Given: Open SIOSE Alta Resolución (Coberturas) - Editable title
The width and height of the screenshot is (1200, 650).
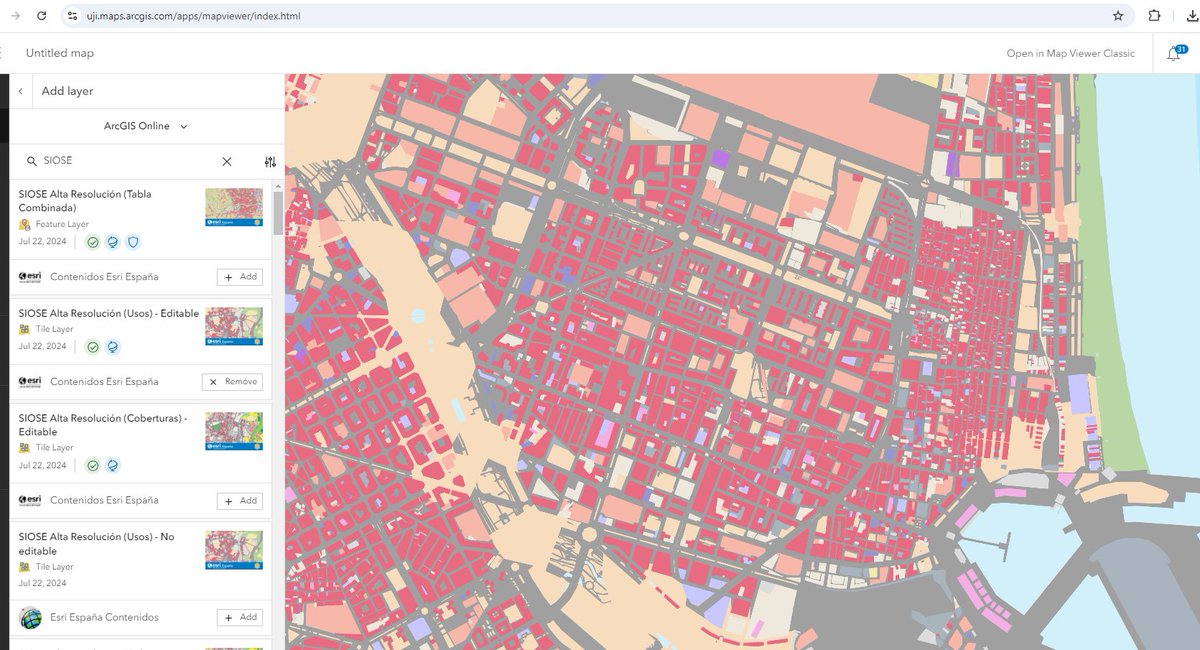Looking at the screenshot, I should 103,425.
